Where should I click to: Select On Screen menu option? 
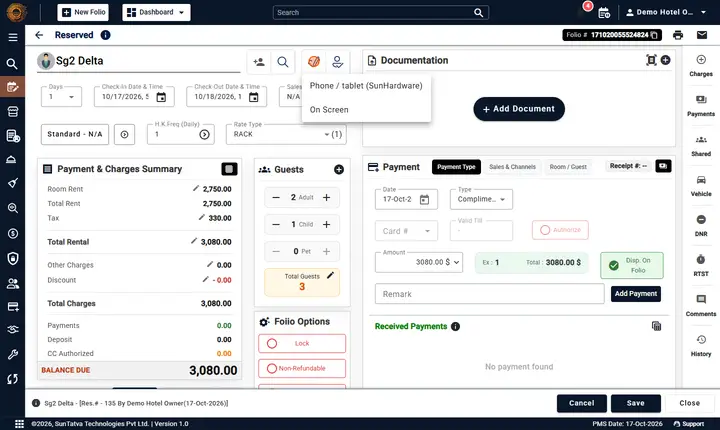(366, 110)
